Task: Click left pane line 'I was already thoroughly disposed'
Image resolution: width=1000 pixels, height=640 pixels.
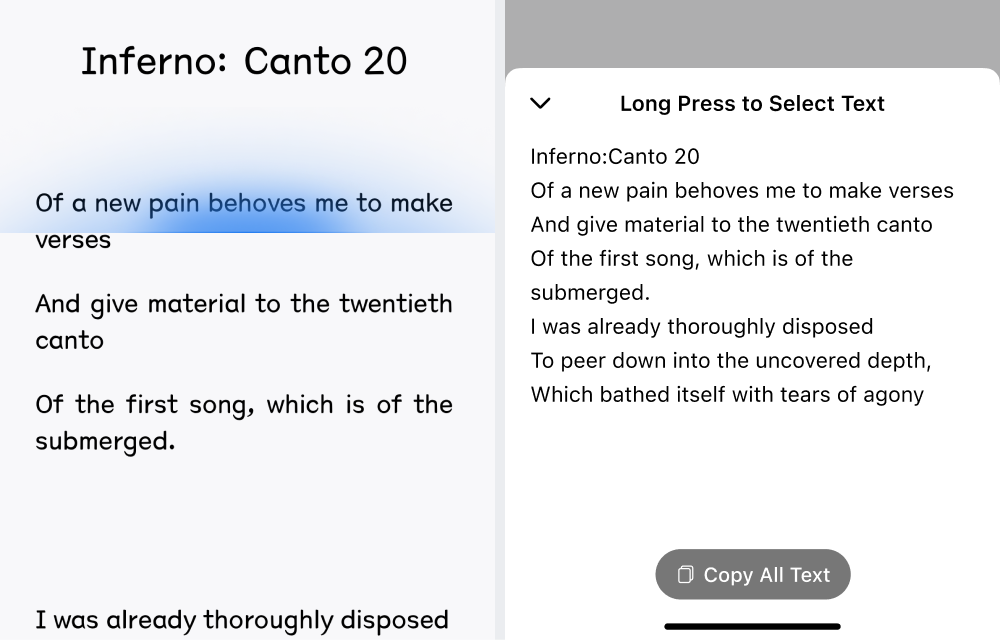Action: click(242, 620)
